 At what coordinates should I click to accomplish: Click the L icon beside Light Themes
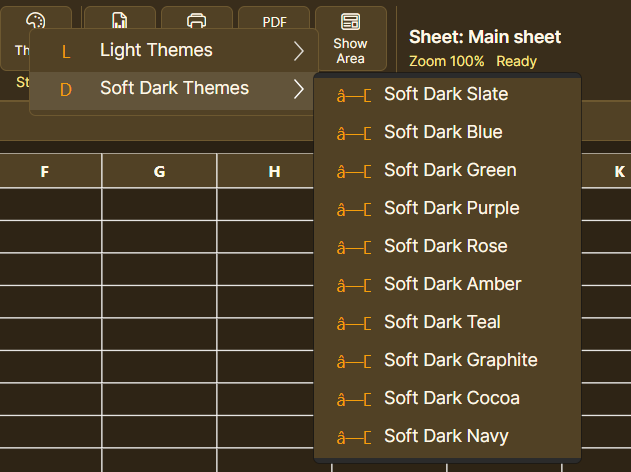point(66,52)
